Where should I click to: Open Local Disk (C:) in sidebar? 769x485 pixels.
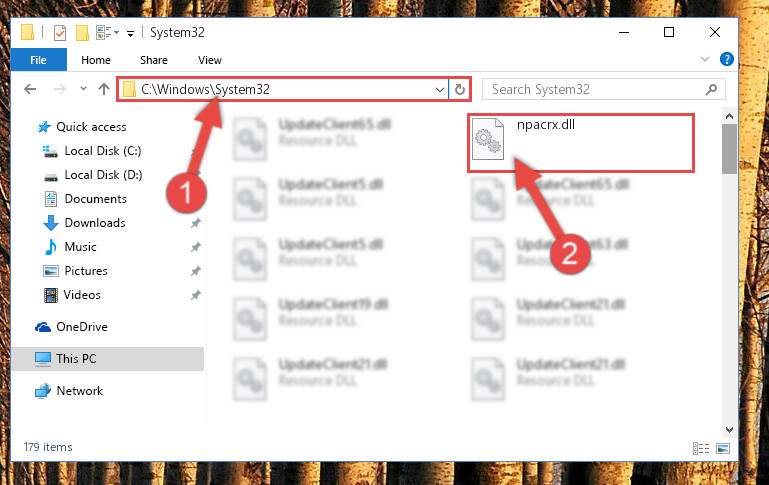coord(103,151)
